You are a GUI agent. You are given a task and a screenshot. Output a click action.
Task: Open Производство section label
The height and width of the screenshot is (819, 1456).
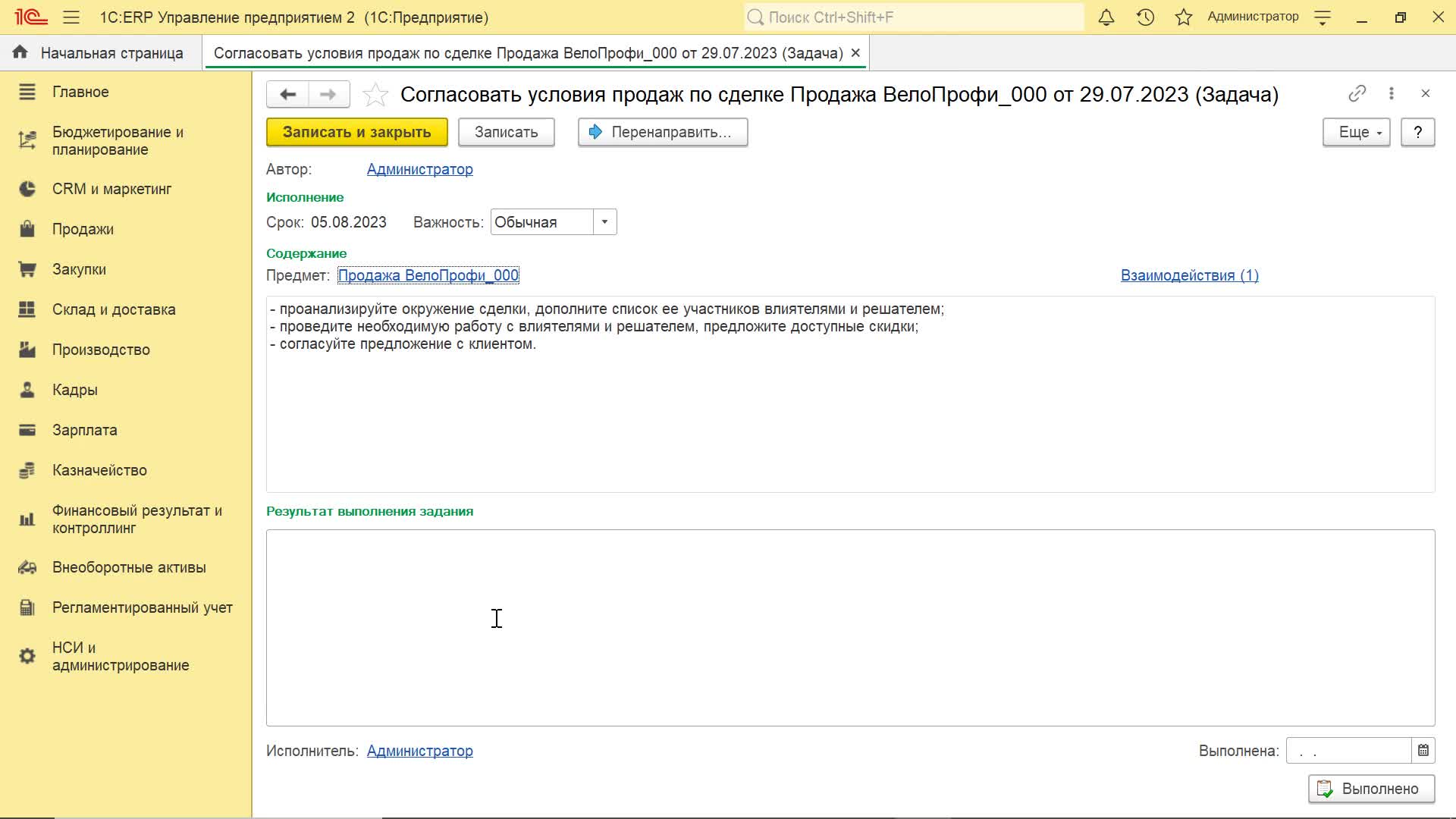(x=101, y=350)
